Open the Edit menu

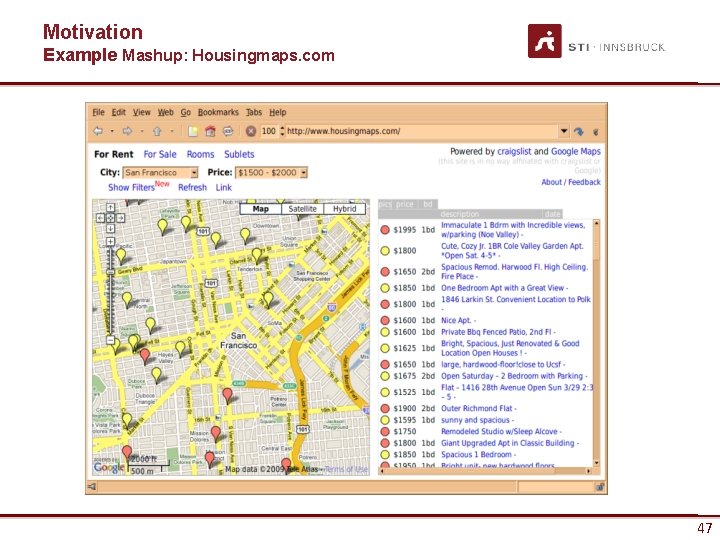(118, 112)
